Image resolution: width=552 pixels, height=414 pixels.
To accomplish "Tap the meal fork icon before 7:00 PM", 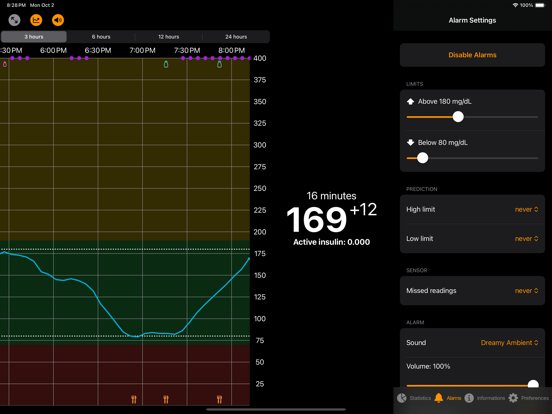I will pos(134,399).
